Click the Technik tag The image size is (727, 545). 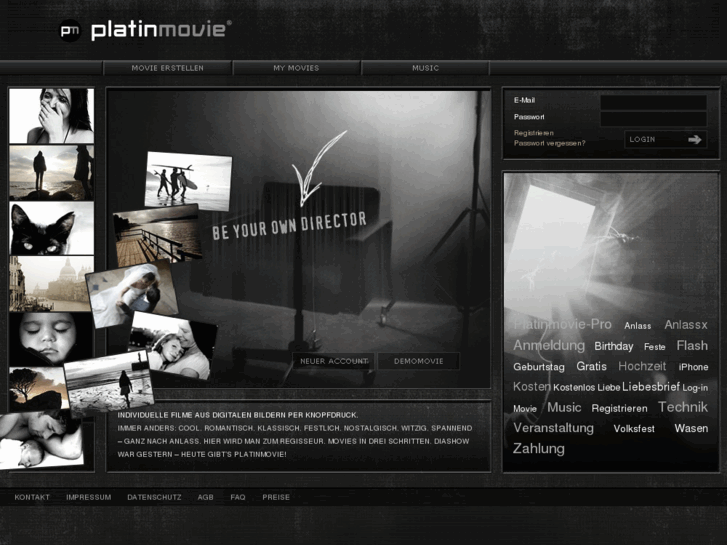[x=683, y=407]
